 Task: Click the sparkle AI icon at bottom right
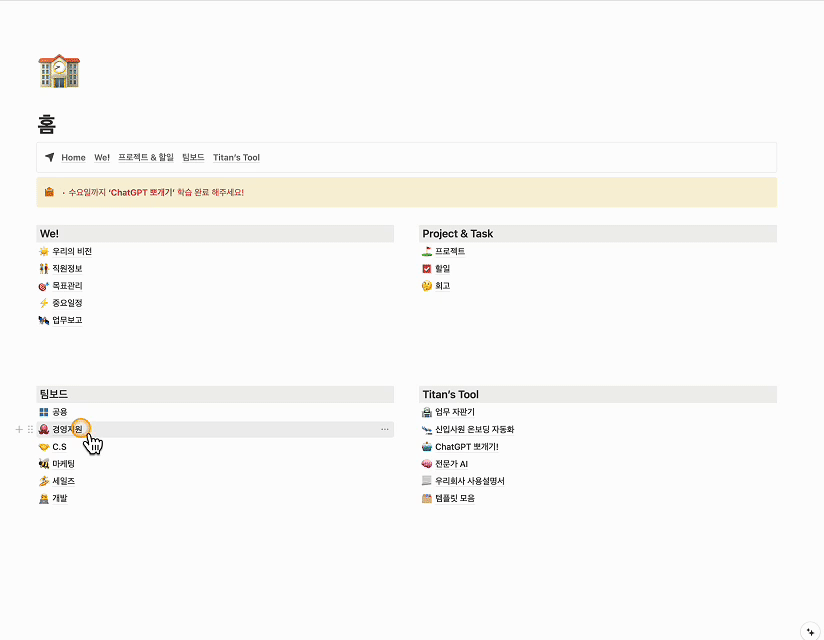811,631
